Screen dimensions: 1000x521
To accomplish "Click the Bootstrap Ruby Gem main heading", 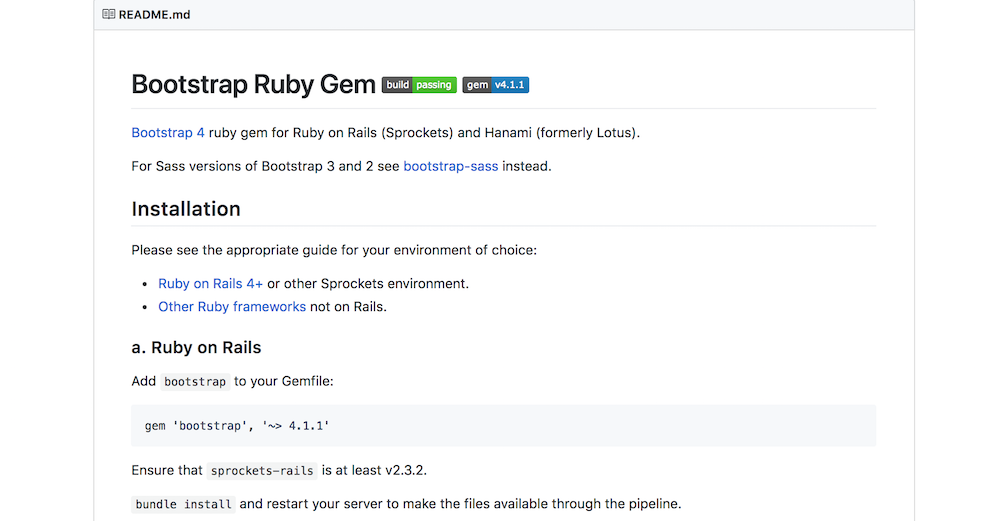I will pos(253,84).
